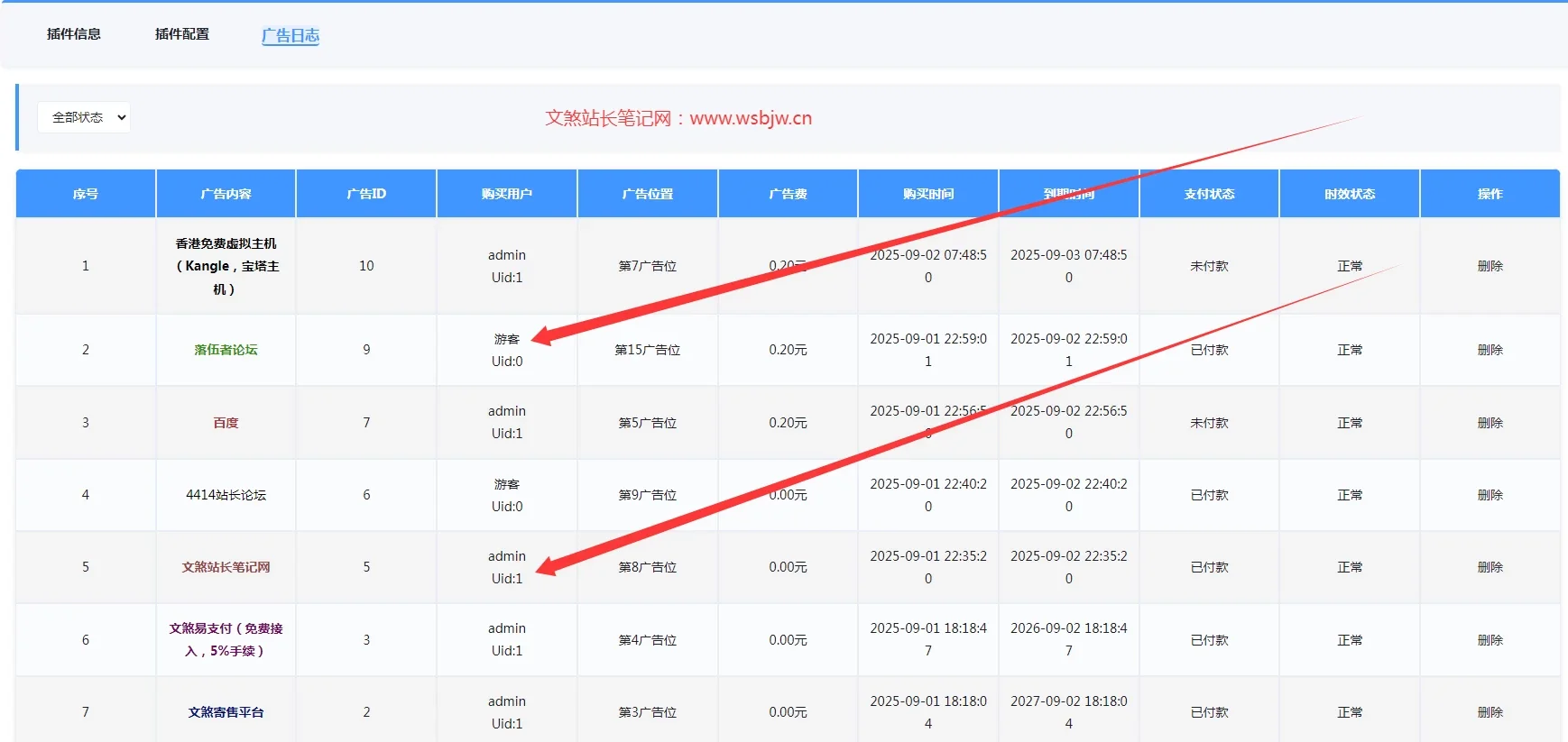Click the 支付状态 column header
The height and width of the screenshot is (742, 1568).
1209,194
